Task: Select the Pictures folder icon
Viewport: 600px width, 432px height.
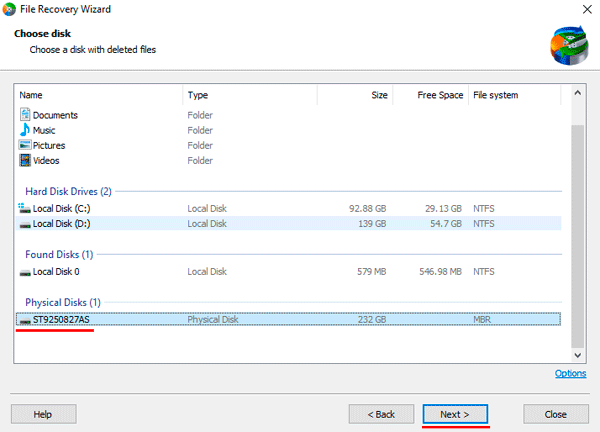Action: 25,145
